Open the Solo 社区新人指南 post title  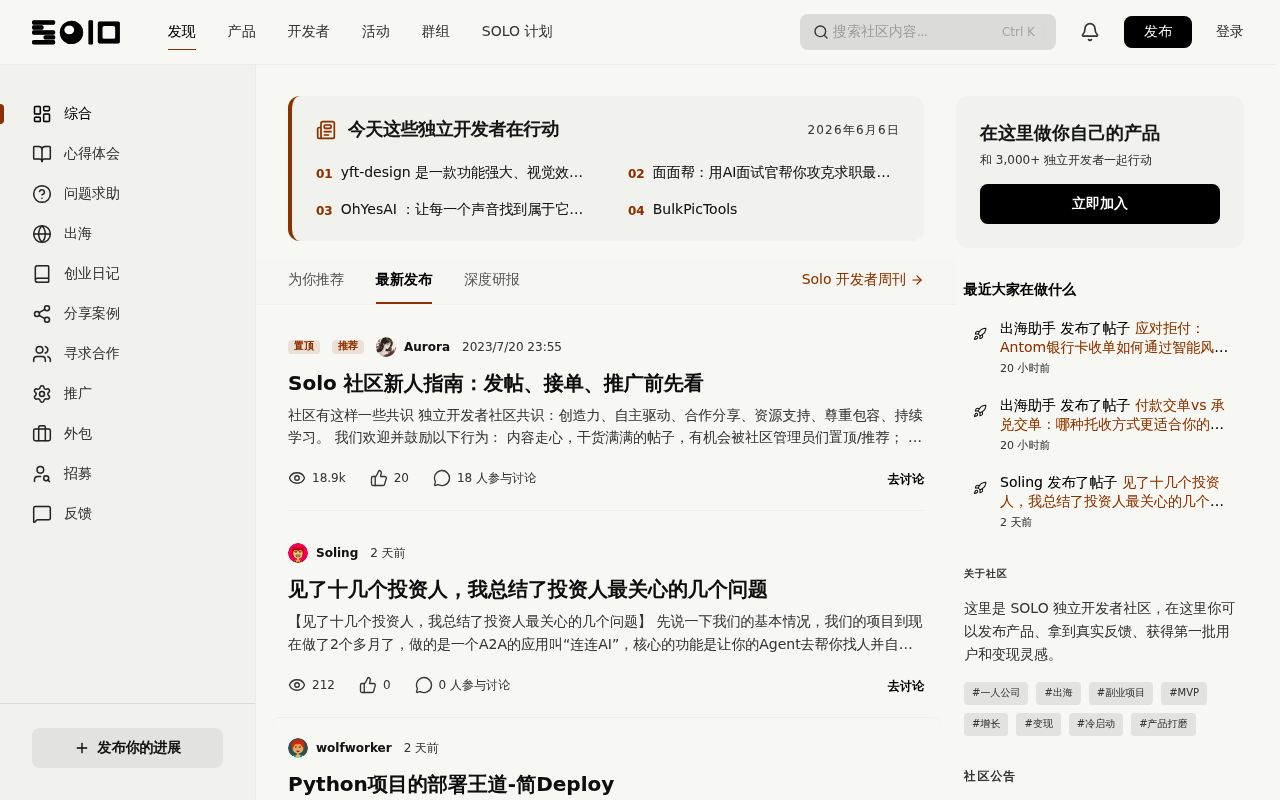(x=496, y=383)
